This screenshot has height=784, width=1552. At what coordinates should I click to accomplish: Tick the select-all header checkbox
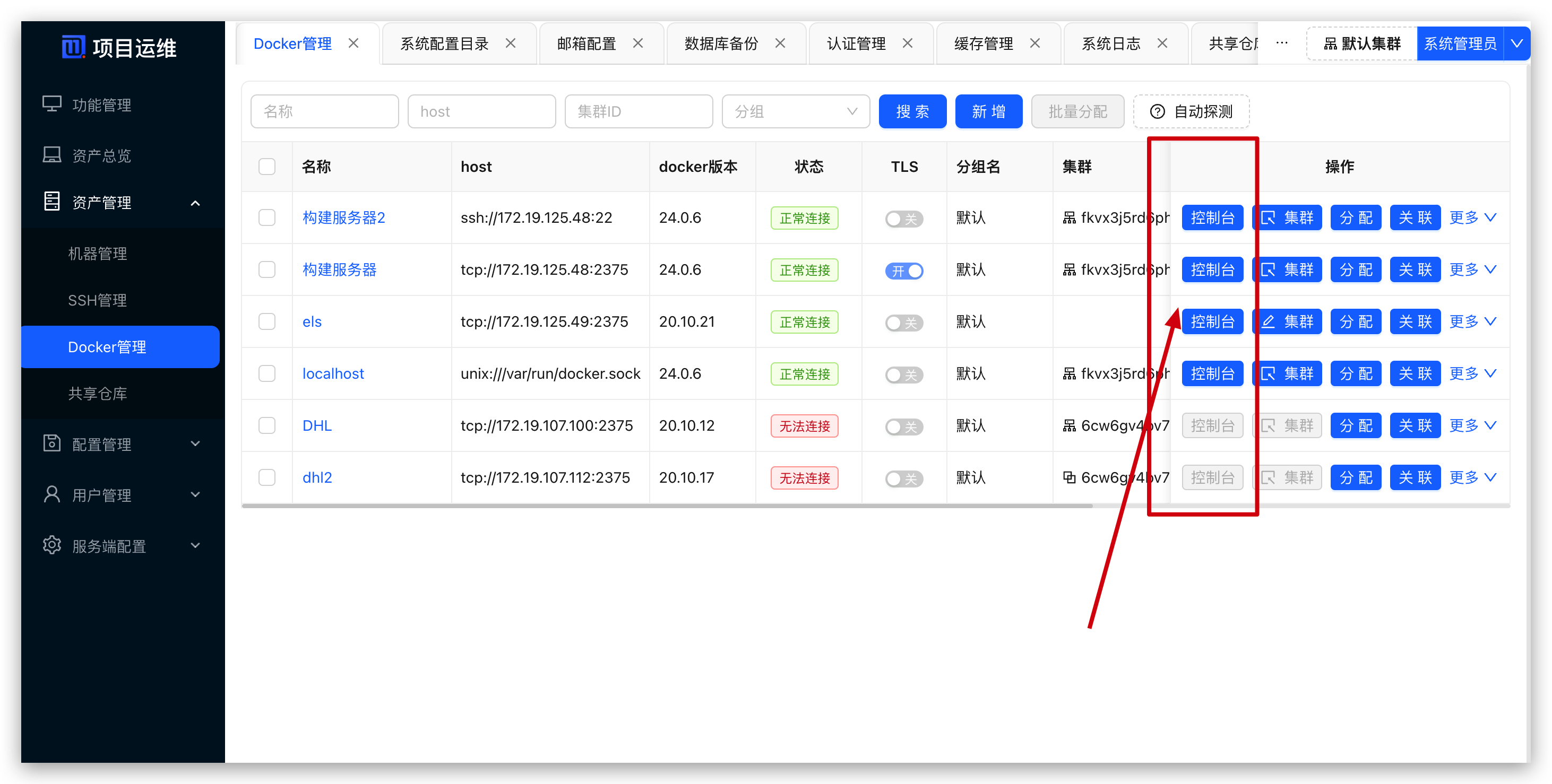[267, 167]
